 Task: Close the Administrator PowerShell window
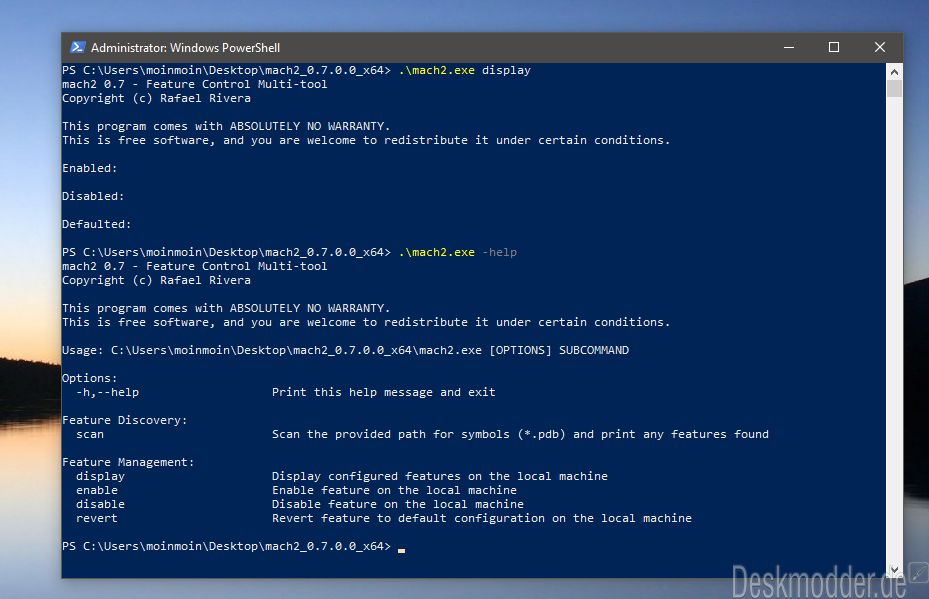click(x=880, y=47)
